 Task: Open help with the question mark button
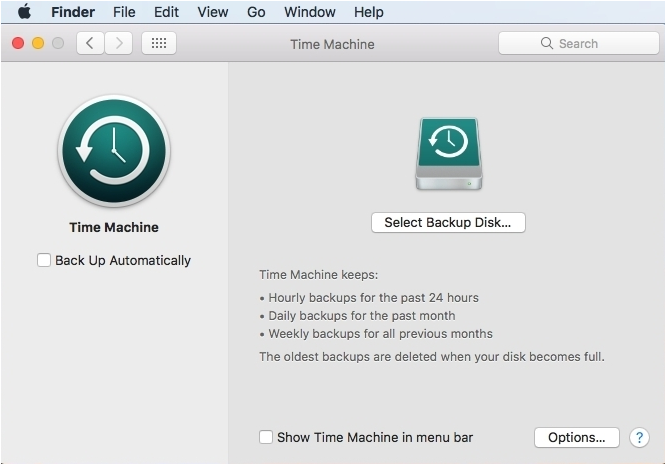click(x=639, y=437)
